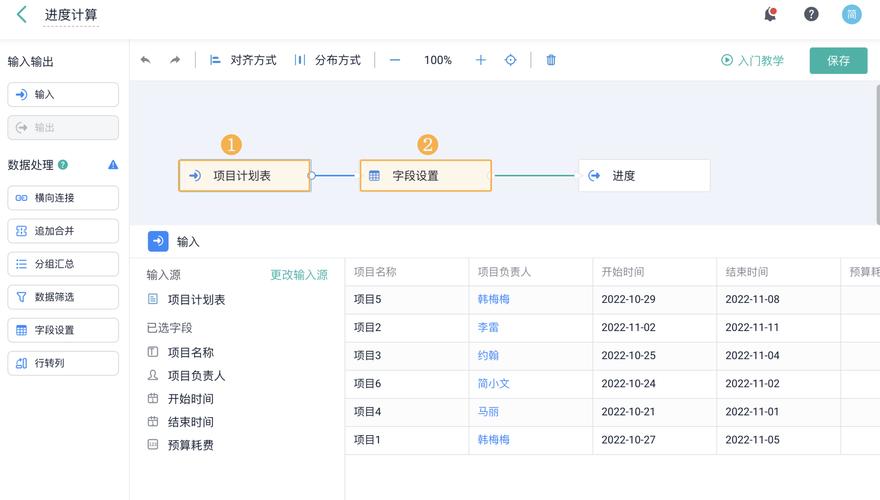
Task: Select the 进度 output node
Action: [x=644, y=176]
